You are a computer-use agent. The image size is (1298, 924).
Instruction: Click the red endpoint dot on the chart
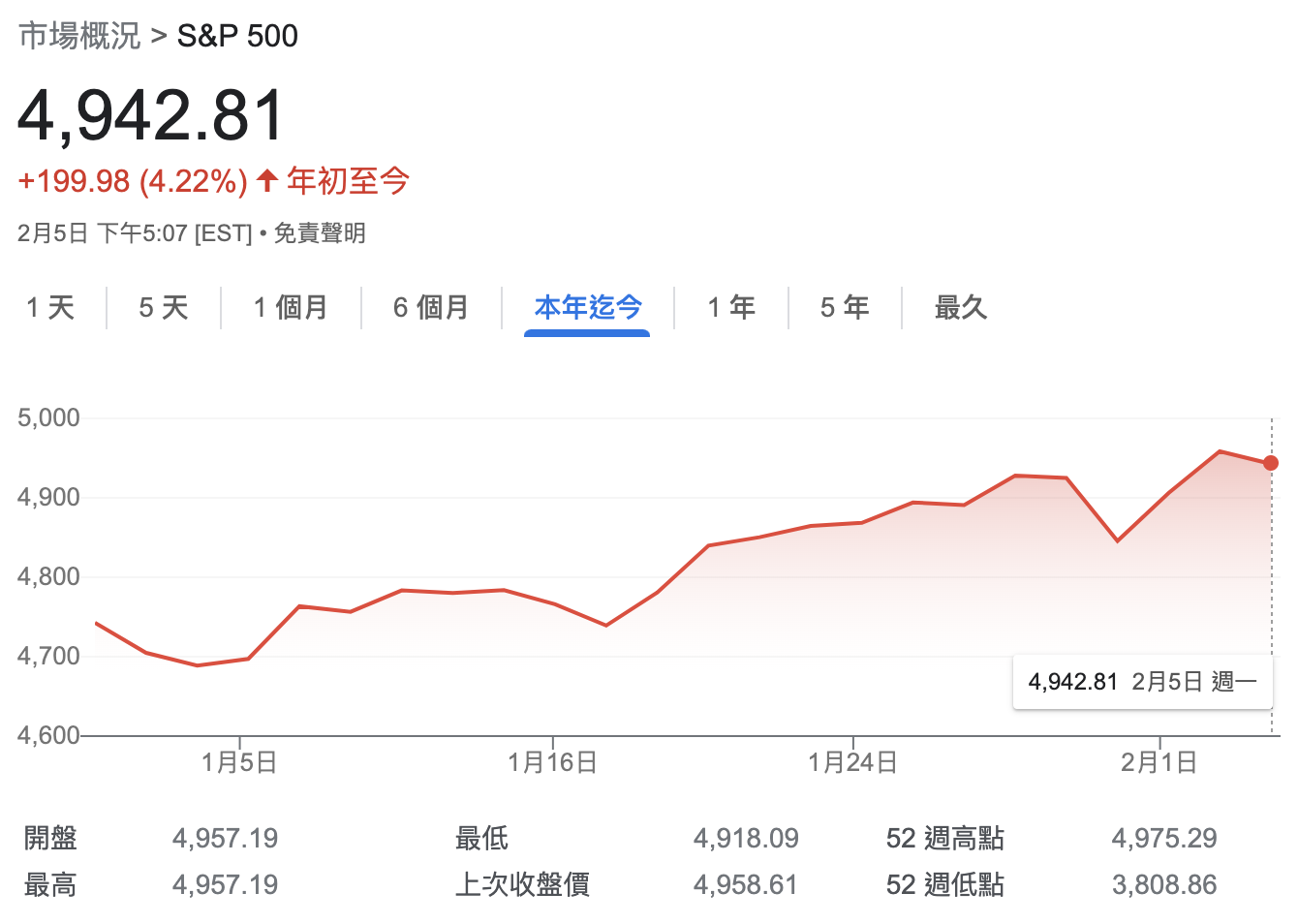click(x=1271, y=463)
